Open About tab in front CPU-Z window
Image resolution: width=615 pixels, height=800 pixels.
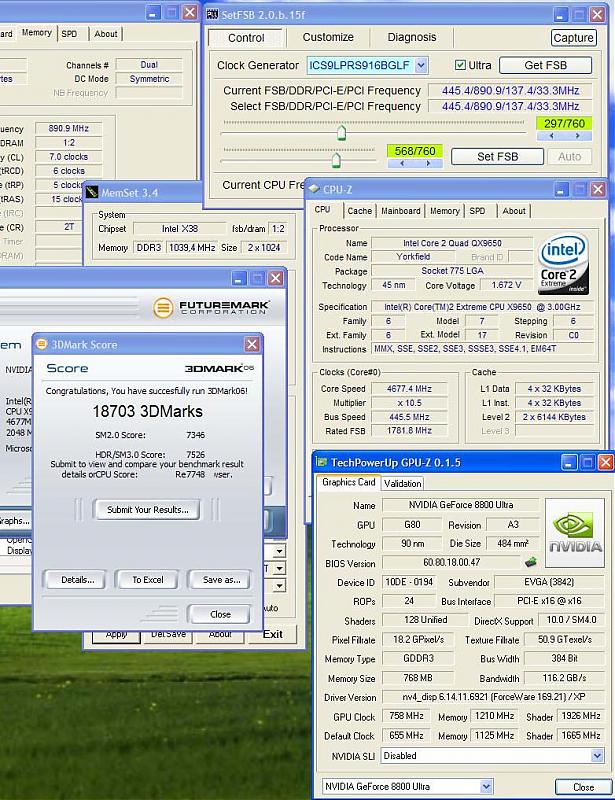tap(513, 211)
